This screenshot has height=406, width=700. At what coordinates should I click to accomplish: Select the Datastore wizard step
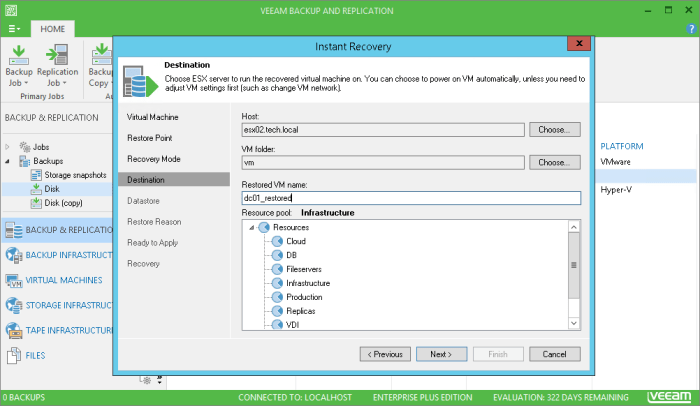tap(143, 201)
